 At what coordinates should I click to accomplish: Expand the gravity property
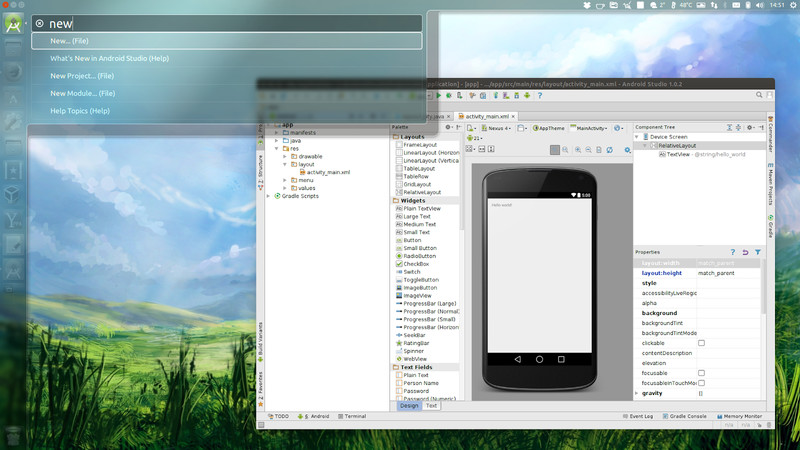point(637,393)
